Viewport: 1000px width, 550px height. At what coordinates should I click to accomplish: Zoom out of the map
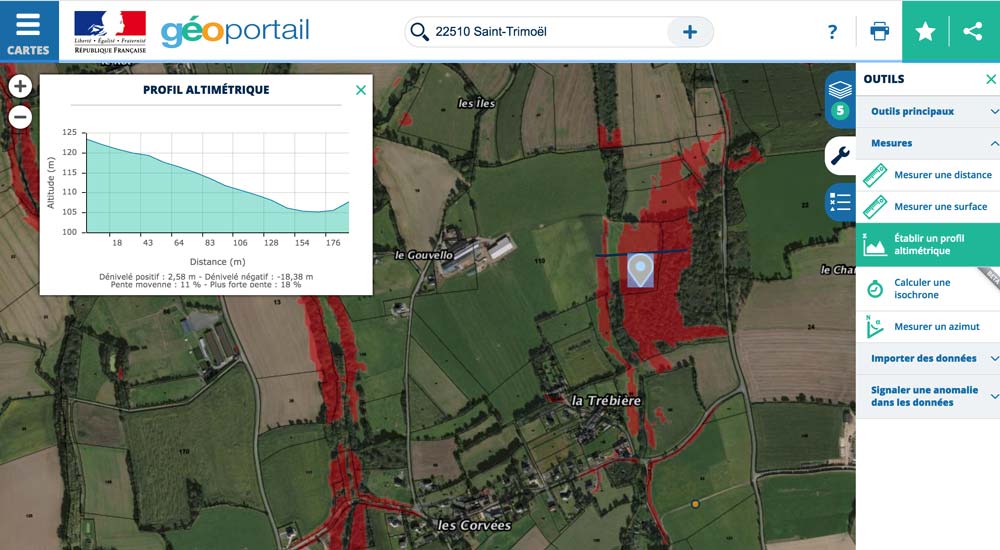(x=20, y=117)
